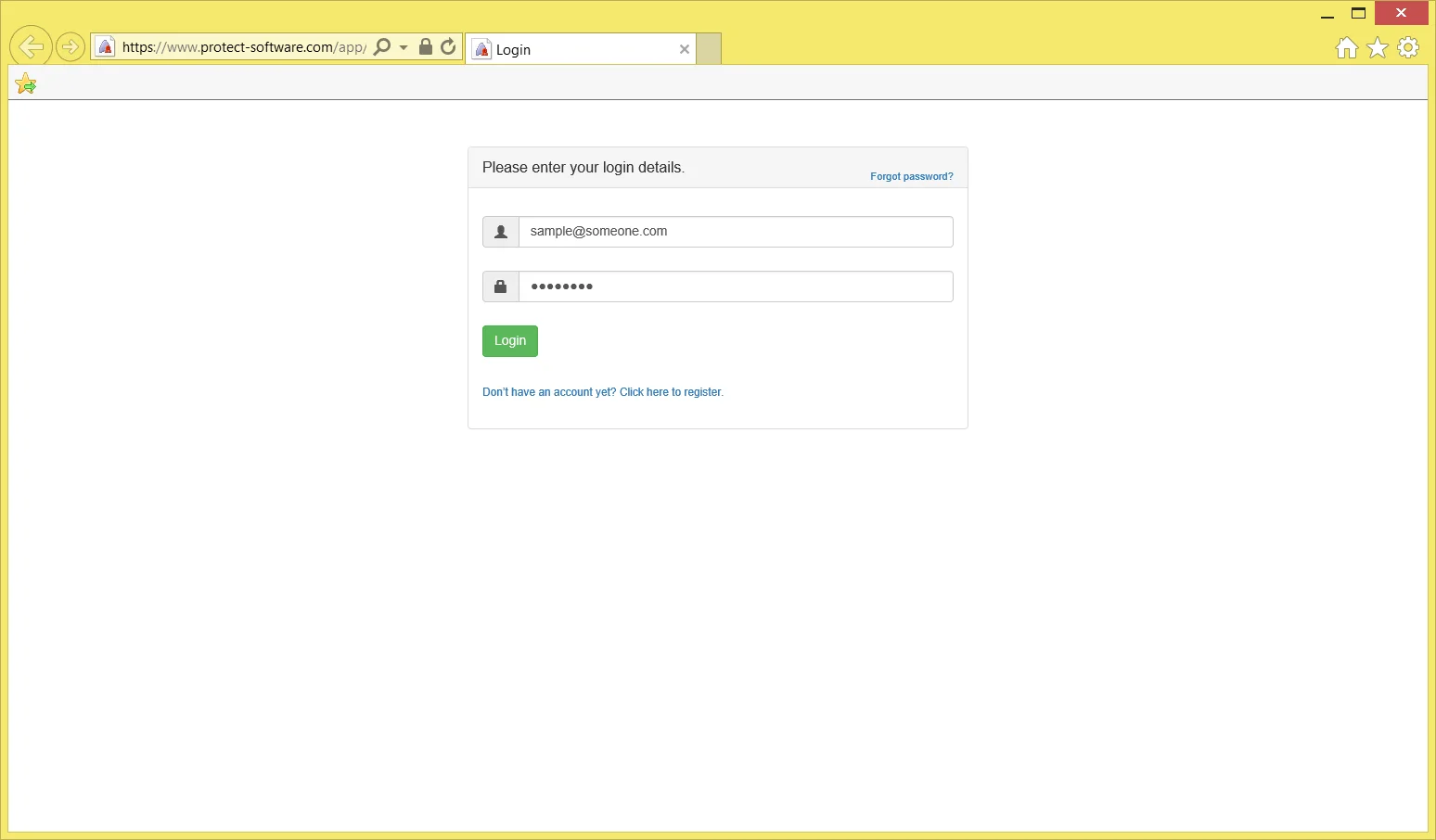This screenshot has height=840, width=1436.
Task: Open a new tab with blank tab button
Action: click(x=709, y=49)
